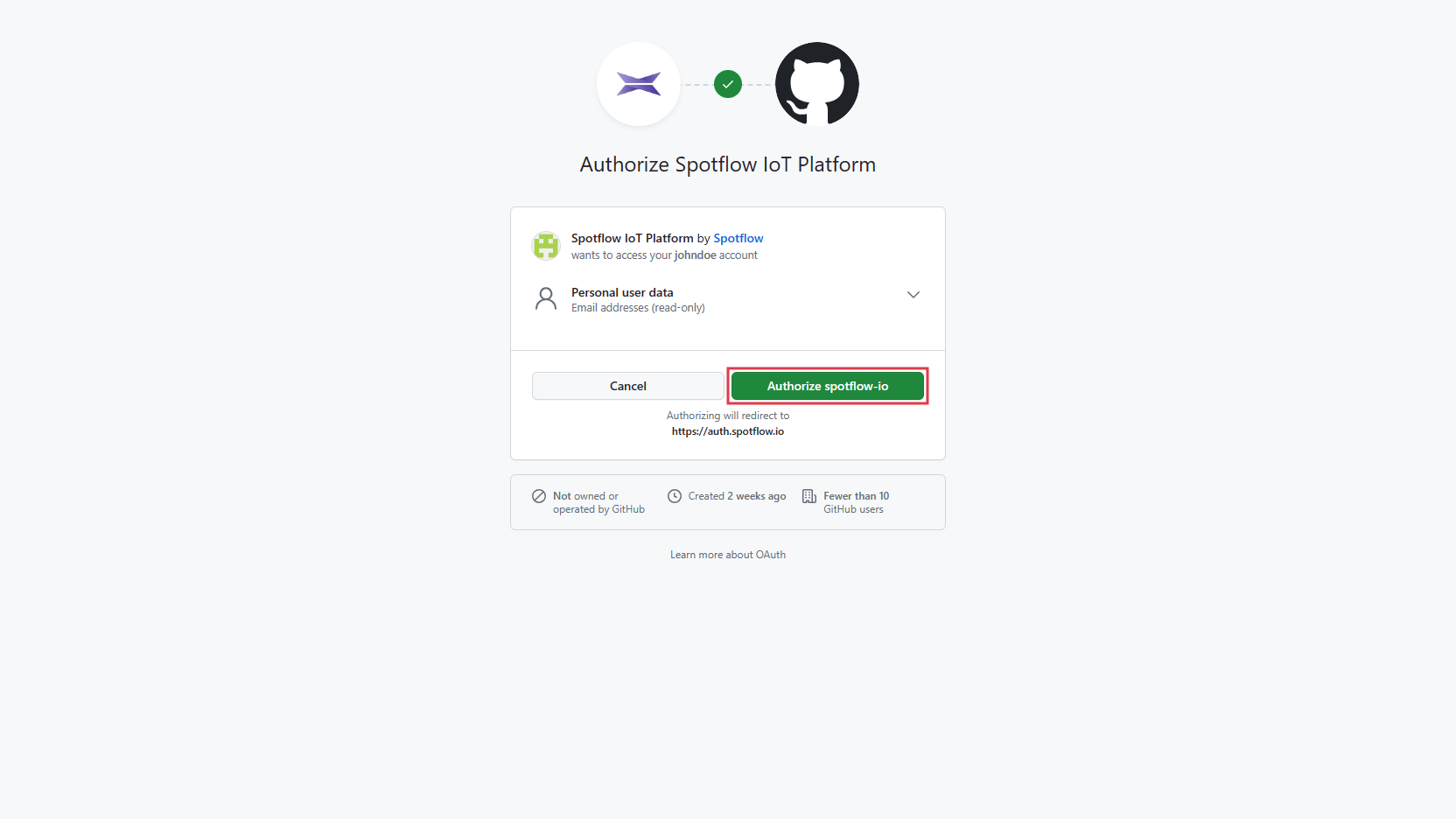Open the Learn more about OAuth link
Viewport: 1456px width, 819px height.
pyautogui.click(x=728, y=555)
